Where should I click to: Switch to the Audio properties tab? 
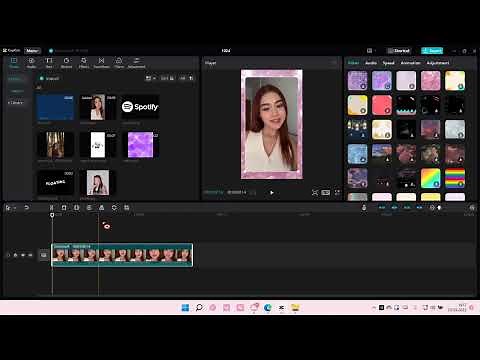[371, 63]
